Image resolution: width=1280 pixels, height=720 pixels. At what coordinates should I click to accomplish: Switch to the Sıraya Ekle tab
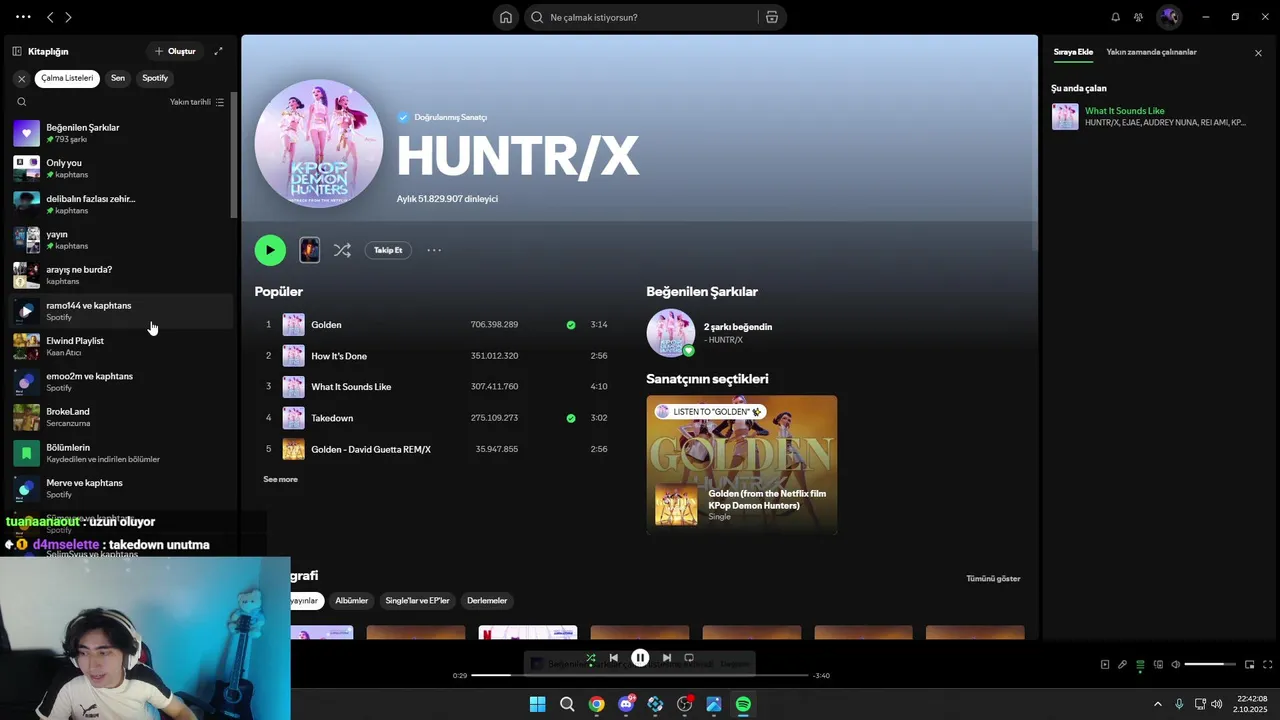coord(1073,52)
